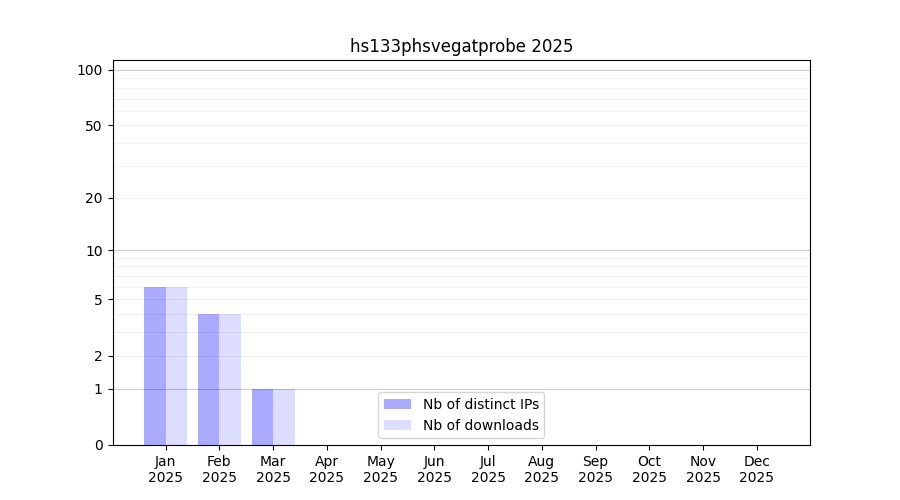Select the Feb distinct IPs dark bar
The height and width of the screenshot is (500, 900).
coord(208,379)
